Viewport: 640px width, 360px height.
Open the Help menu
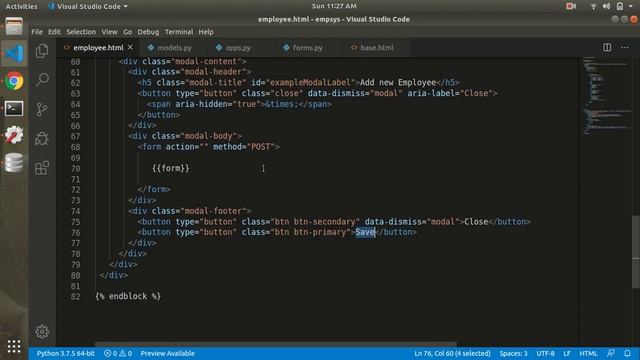pyautogui.click(x=206, y=32)
